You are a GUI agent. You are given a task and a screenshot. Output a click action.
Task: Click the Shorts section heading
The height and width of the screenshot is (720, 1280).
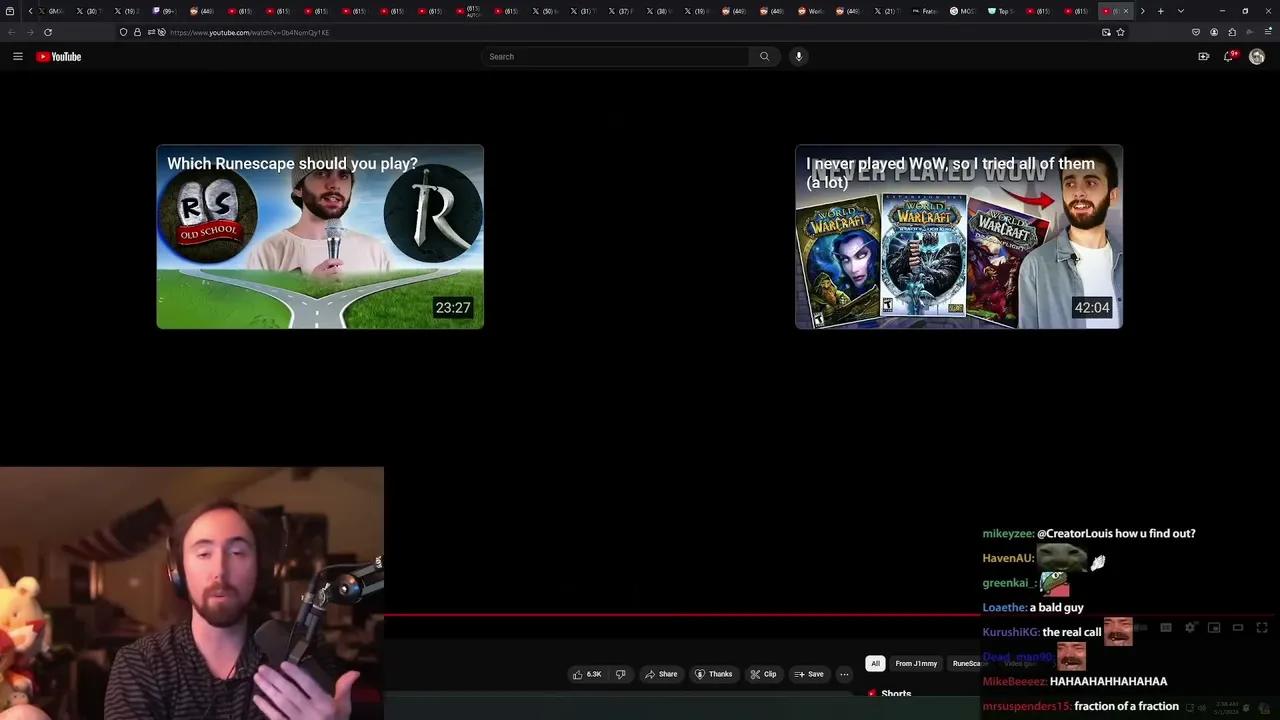896,694
